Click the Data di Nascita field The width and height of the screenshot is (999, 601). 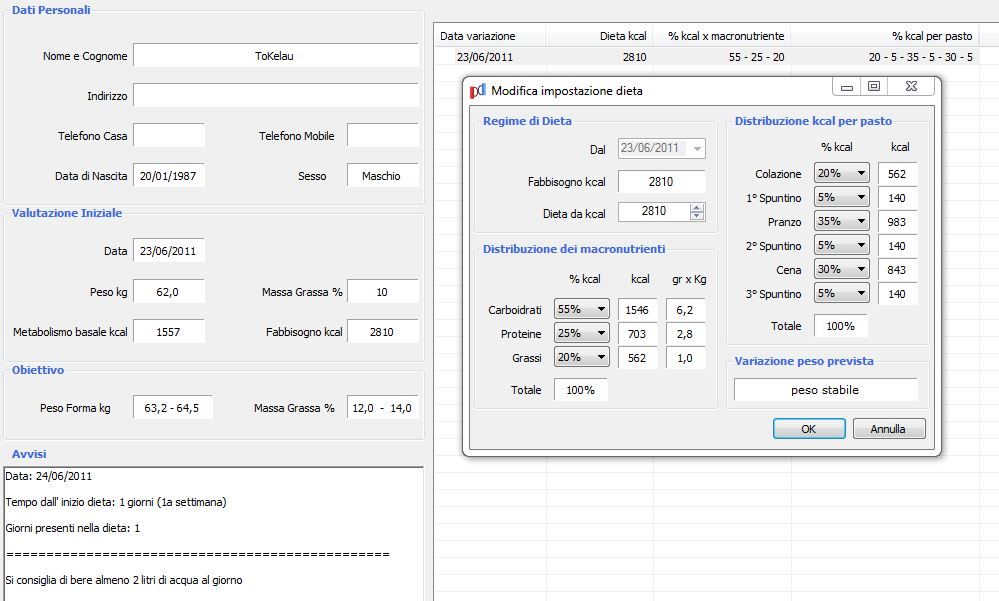(x=169, y=176)
